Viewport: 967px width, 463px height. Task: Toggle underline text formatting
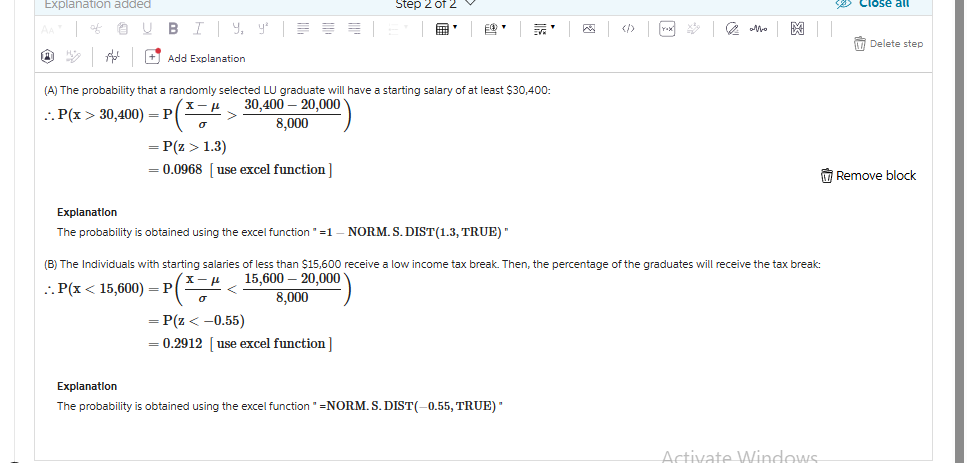tap(147, 28)
